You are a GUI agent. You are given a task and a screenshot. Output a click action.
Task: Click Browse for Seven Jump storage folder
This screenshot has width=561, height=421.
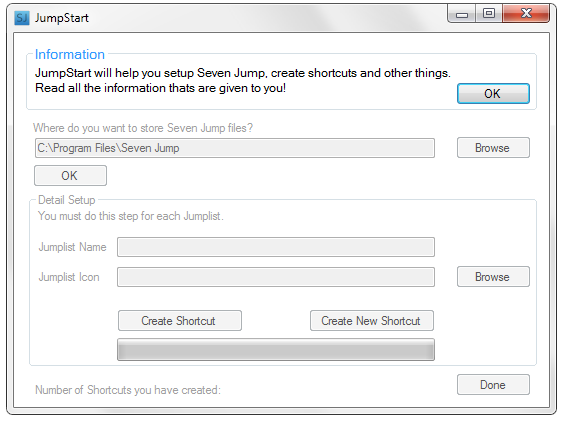click(x=493, y=148)
